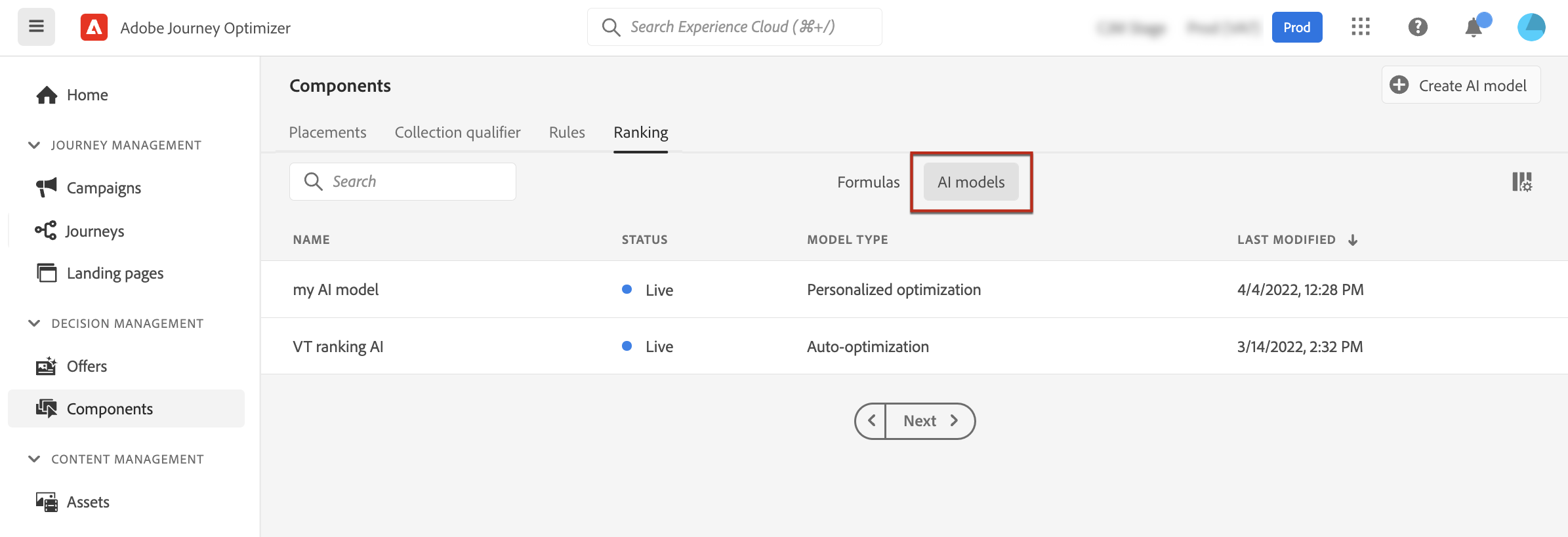Open the user profile avatar
Viewport: 1568px width, 537px height.
[x=1531, y=28]
